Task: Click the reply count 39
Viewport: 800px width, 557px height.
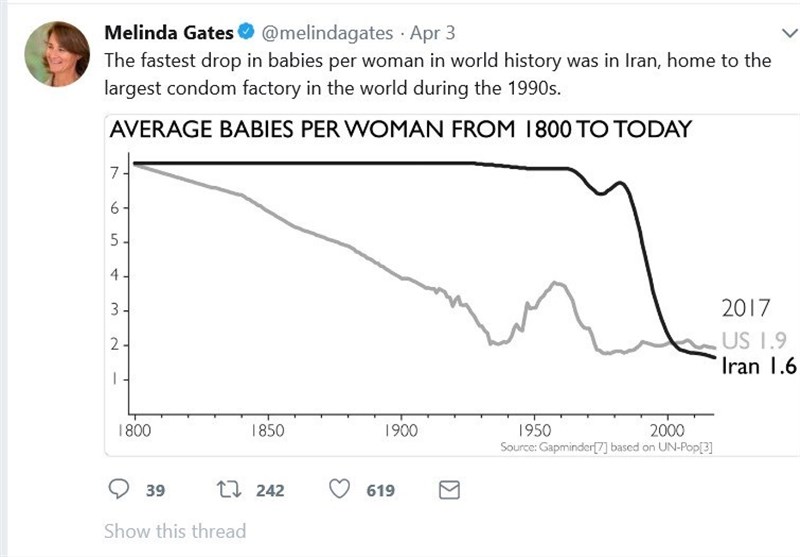Action: [155, 490]
